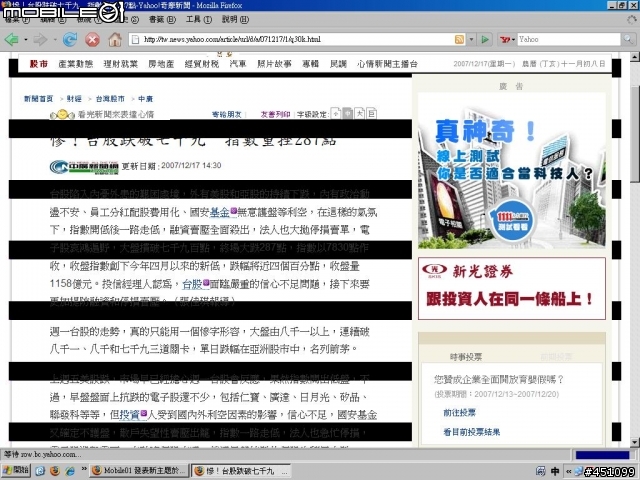Expand quick launch overflow chevron in taskbar
Image resolution: width=640 pixels, height=480 pixels.
click(84, 468)
